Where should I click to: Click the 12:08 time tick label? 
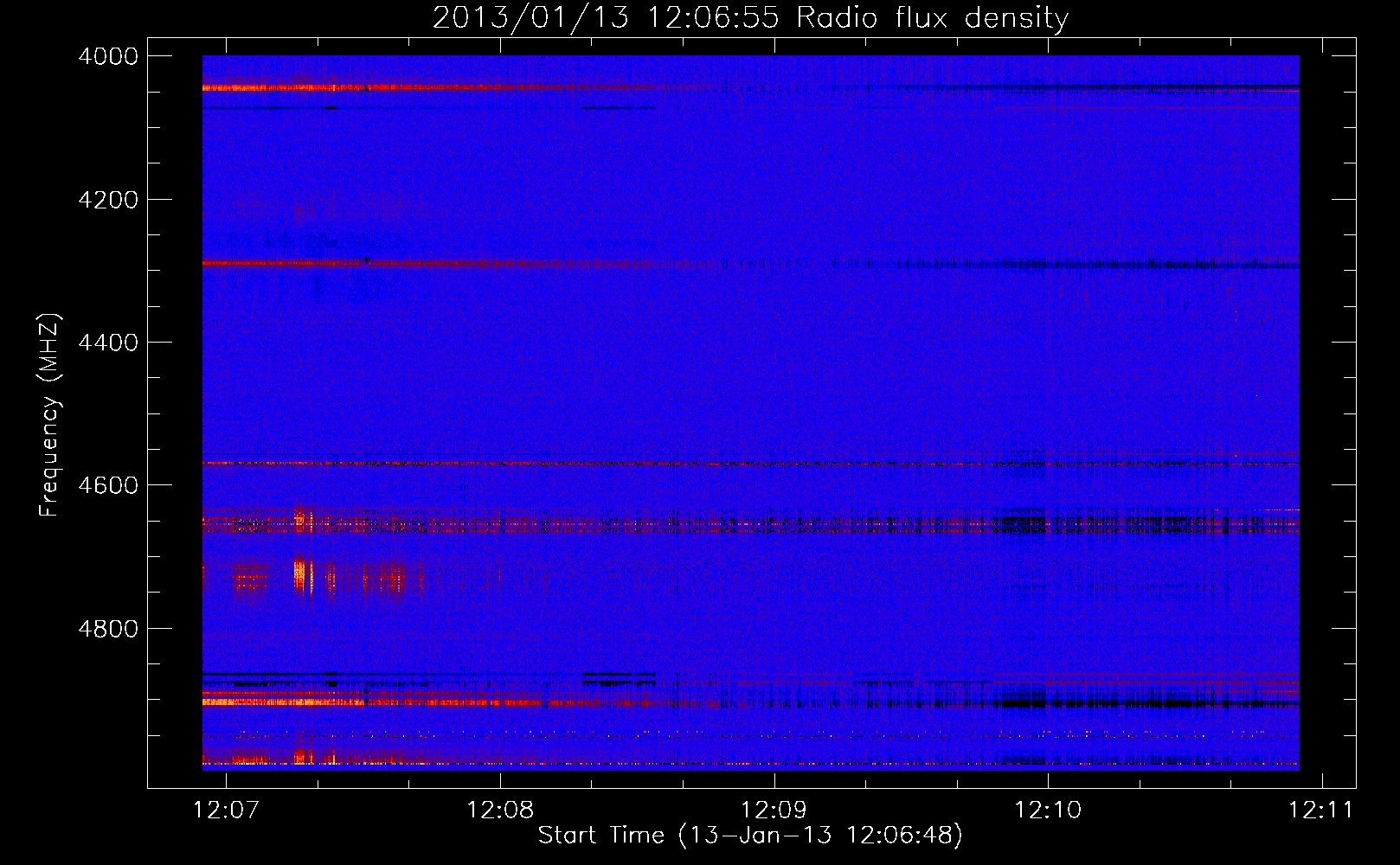coord(500,811)
